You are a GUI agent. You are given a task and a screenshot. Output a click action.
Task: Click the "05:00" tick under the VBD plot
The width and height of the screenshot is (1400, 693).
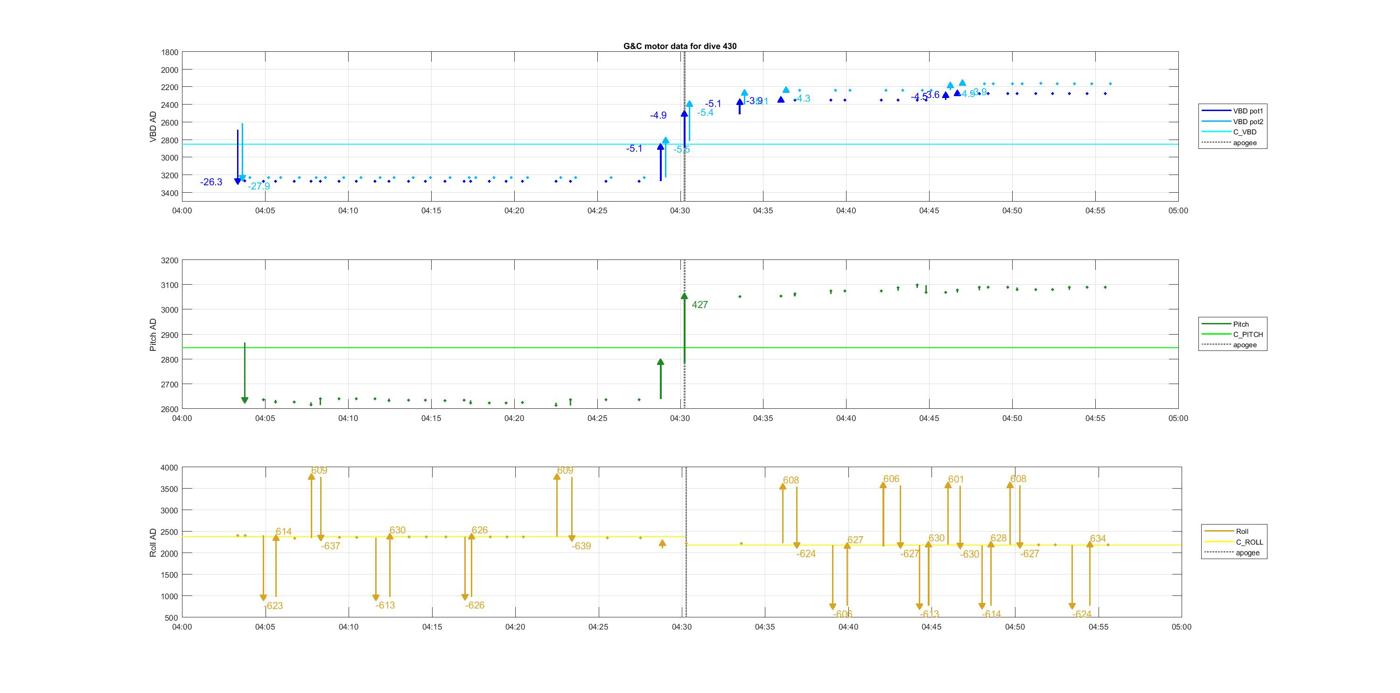tap(1178, 211)
